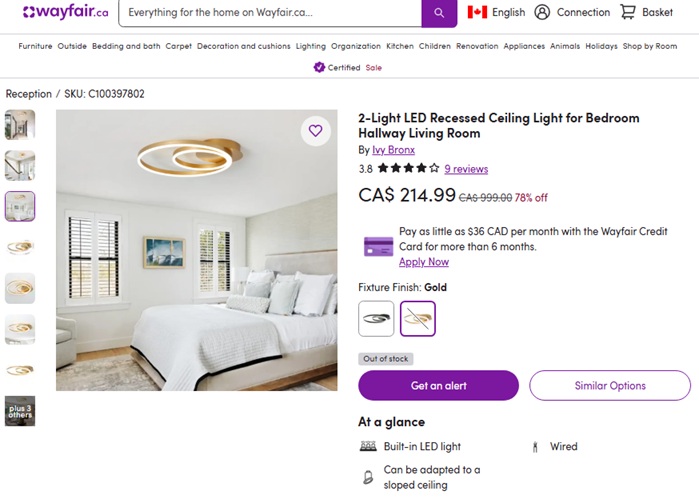Screen dimensions: 699x501
Task: Click the Wayfair credit card icon
Action: [378, 245]
